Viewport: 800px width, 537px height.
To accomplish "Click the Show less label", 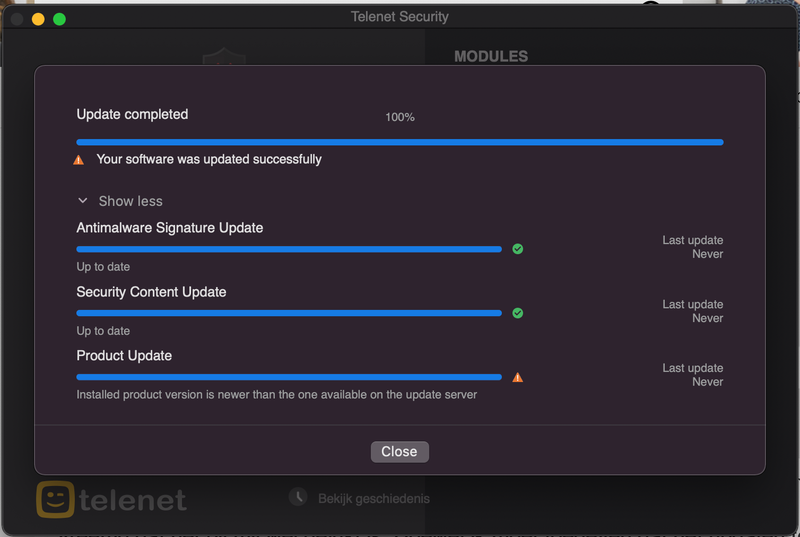I will (x=131, y=201).
